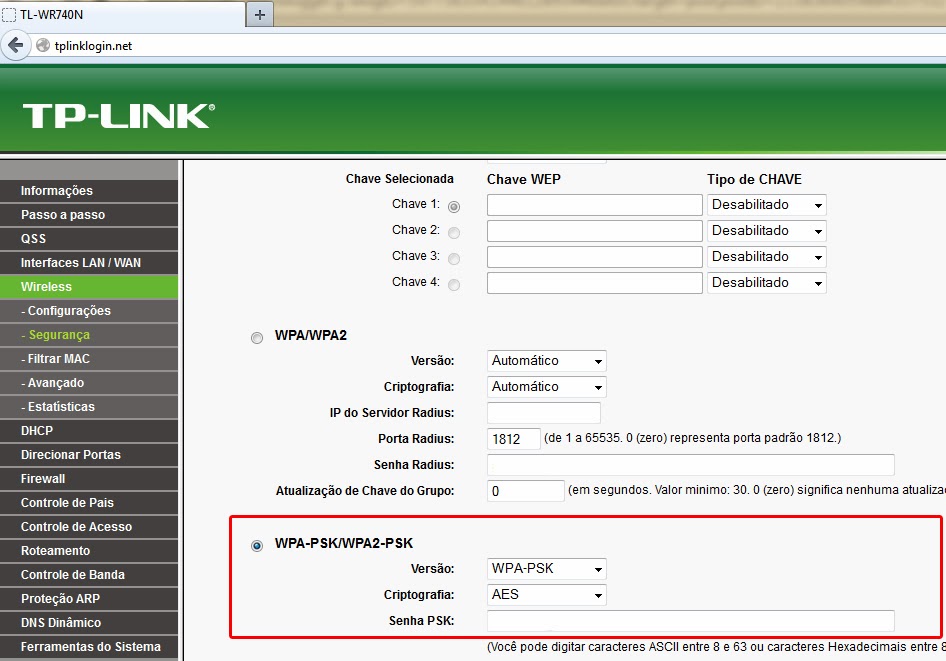Click the Chave 1 WEP key field
946x661 pixels.
pos(595,205)
